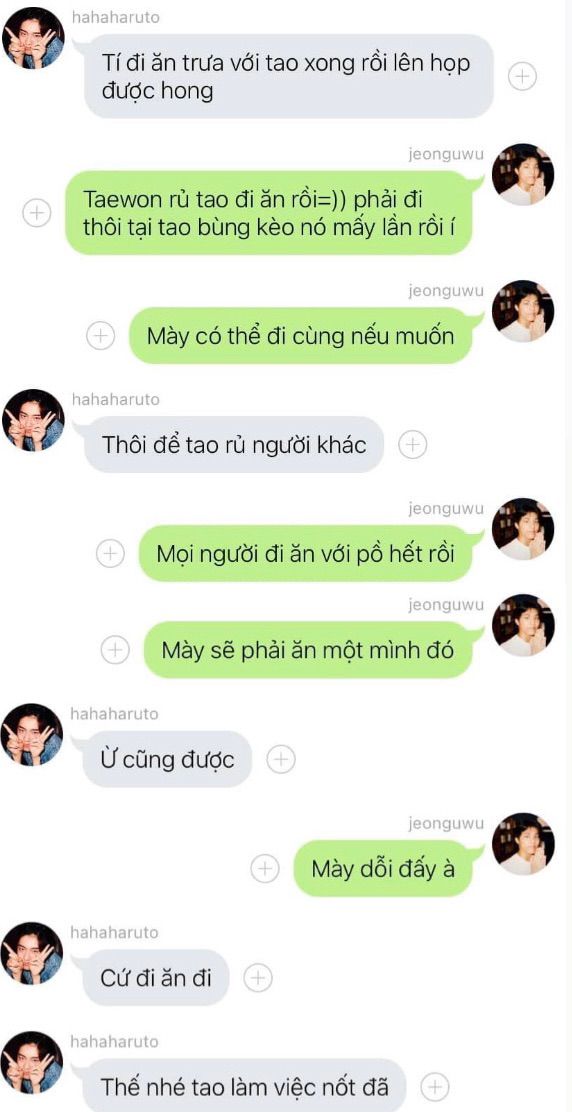572x1112 pixels.
Task: Tap plus icon beside 'Cứ đi ăn đi' message
Action: 258,977
